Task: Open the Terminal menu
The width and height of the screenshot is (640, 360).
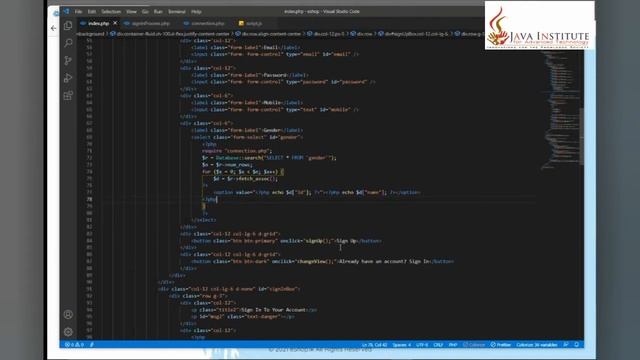Action: click(x=177, y=12)
